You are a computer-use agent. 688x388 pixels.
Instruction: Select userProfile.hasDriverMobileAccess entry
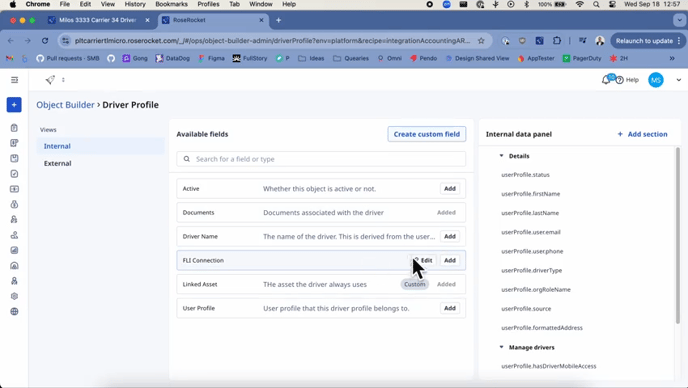pyautogui.click(x=548, y=366)
